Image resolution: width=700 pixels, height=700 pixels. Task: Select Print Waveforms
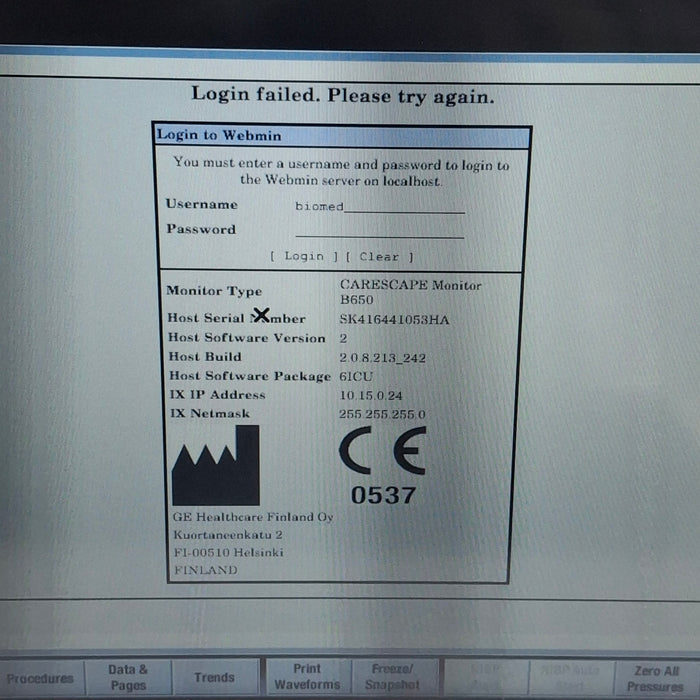tap(307, 676)
